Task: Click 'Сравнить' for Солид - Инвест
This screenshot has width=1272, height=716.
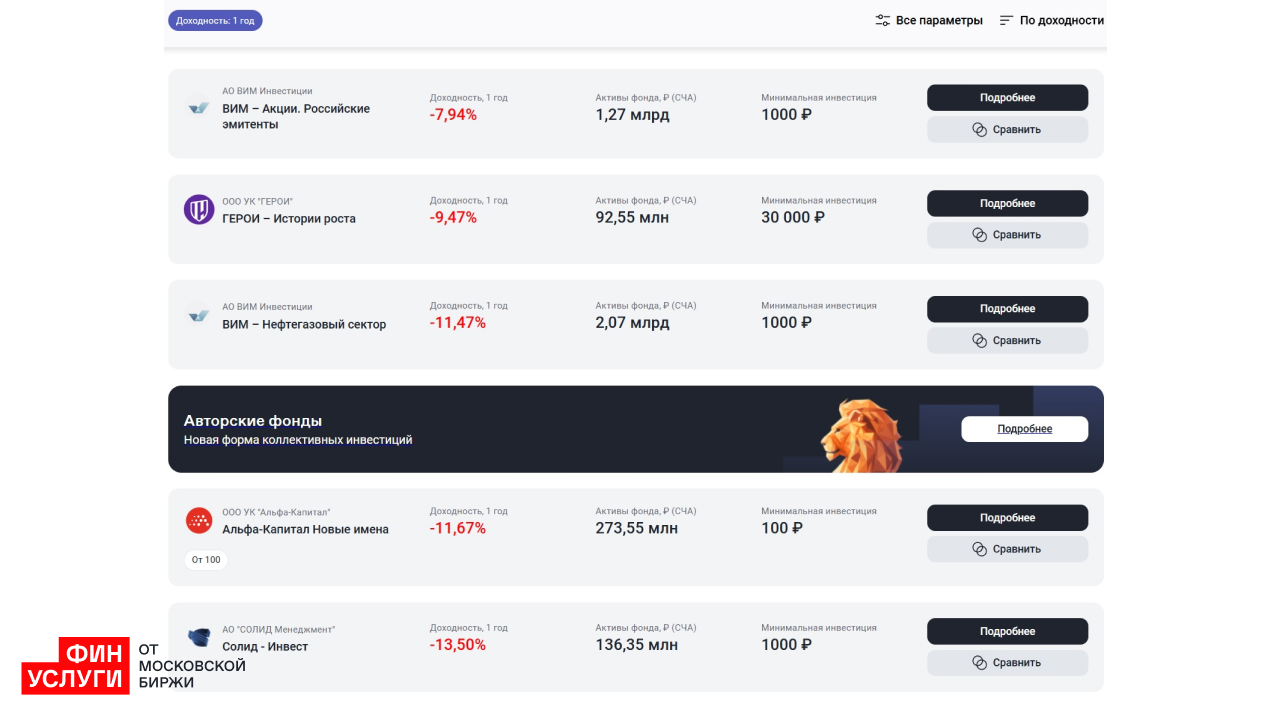Action: coord(1007,663)
